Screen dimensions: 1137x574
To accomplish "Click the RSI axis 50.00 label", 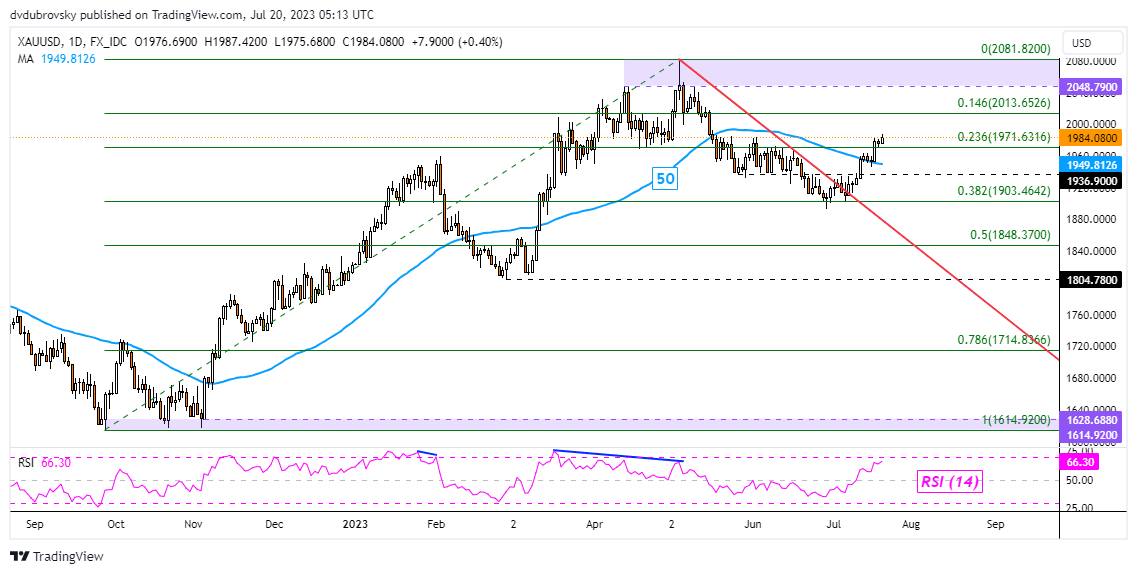I will tap(1078, 480).
